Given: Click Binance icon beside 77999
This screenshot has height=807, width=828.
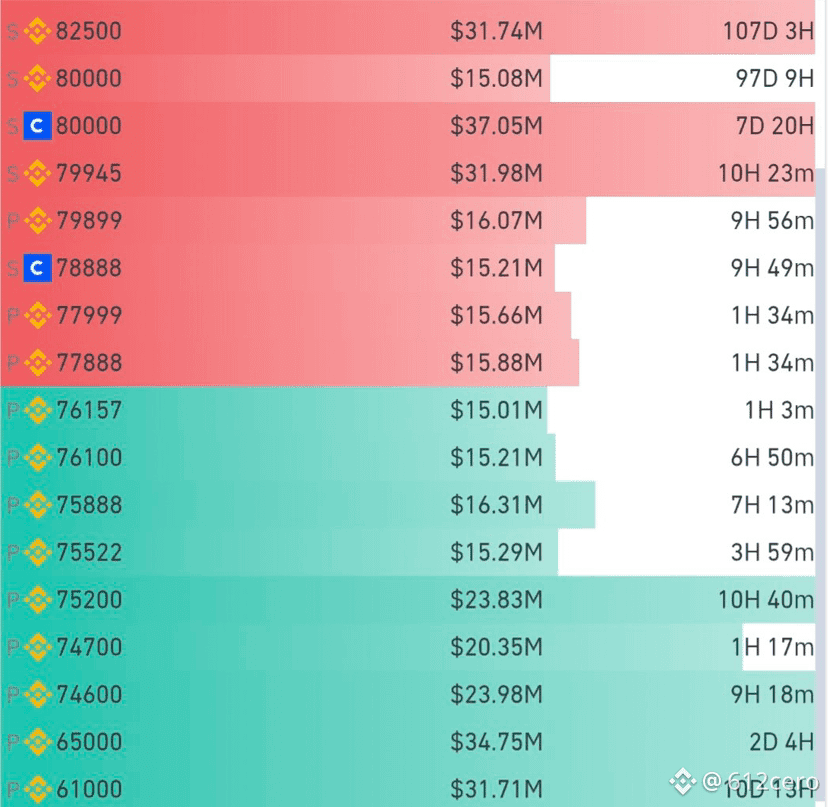Looking at the screenshot, I should pos(37,315).
